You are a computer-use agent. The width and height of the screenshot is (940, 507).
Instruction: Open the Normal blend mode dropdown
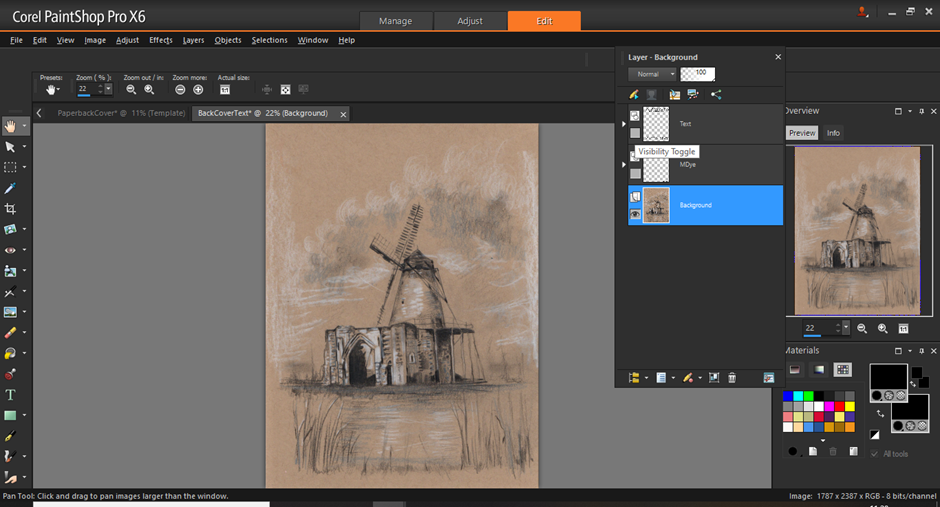[652, 74]
